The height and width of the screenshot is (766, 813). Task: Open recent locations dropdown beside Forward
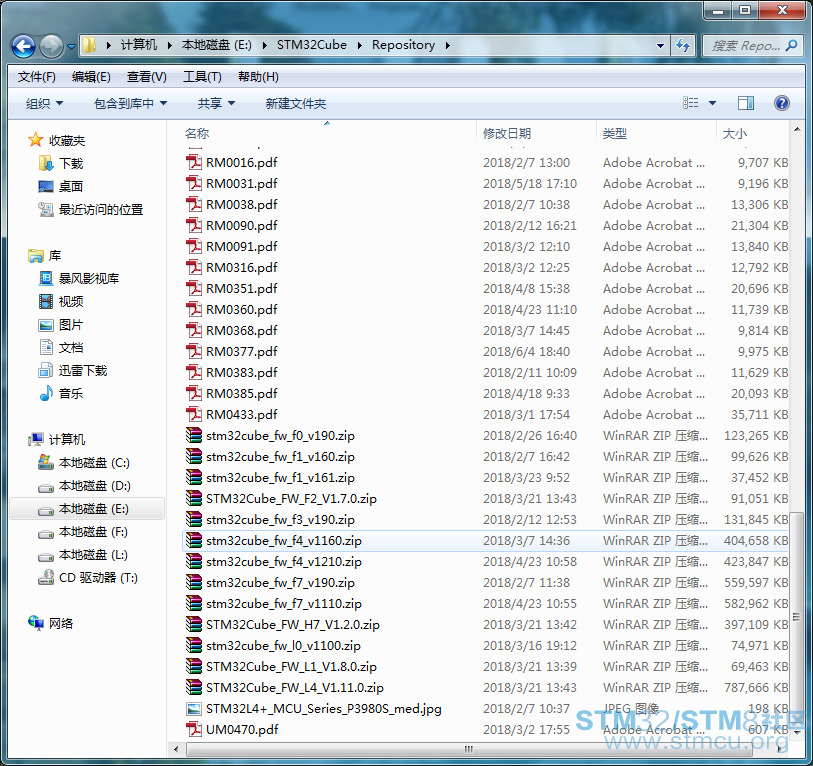72,47
